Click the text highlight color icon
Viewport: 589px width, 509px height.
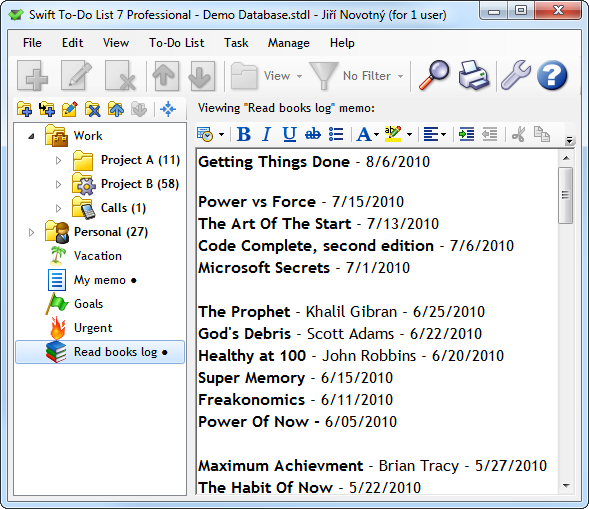[x=393, y=134]
